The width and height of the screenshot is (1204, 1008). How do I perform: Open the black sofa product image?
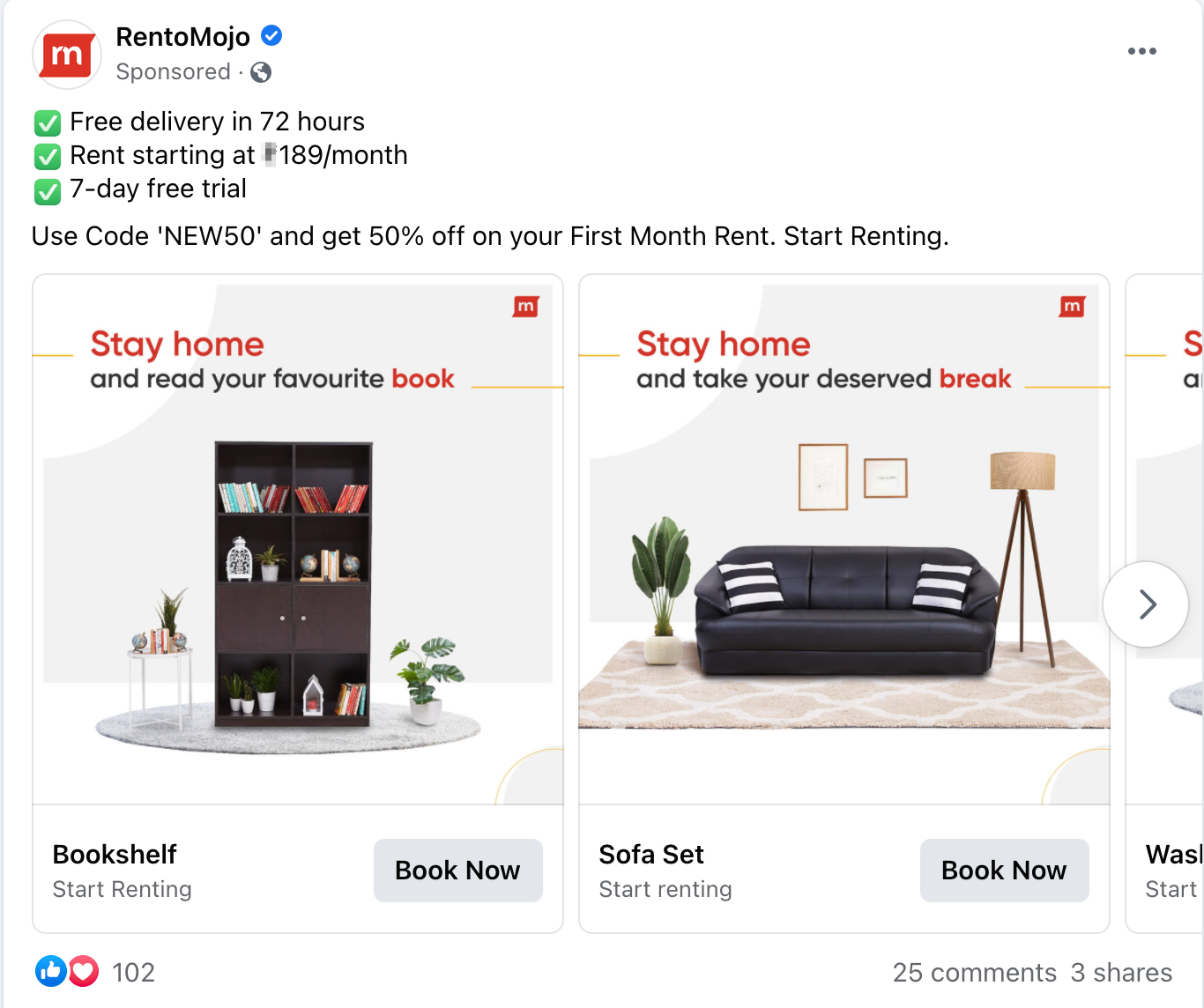coord(844,539)
